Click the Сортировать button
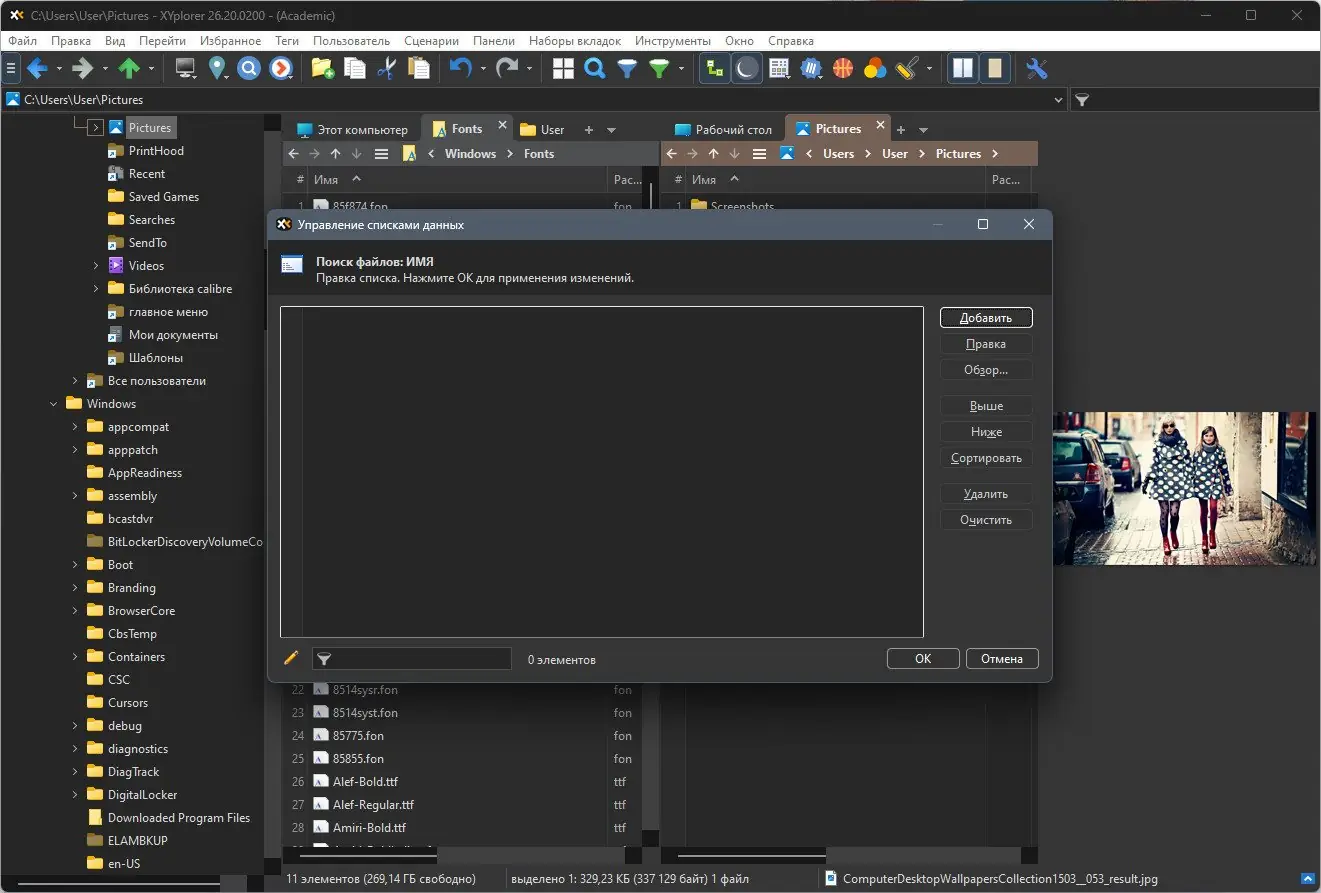Image resolution: width=1321 pixels, height=893 pixels. click(986, 458)
